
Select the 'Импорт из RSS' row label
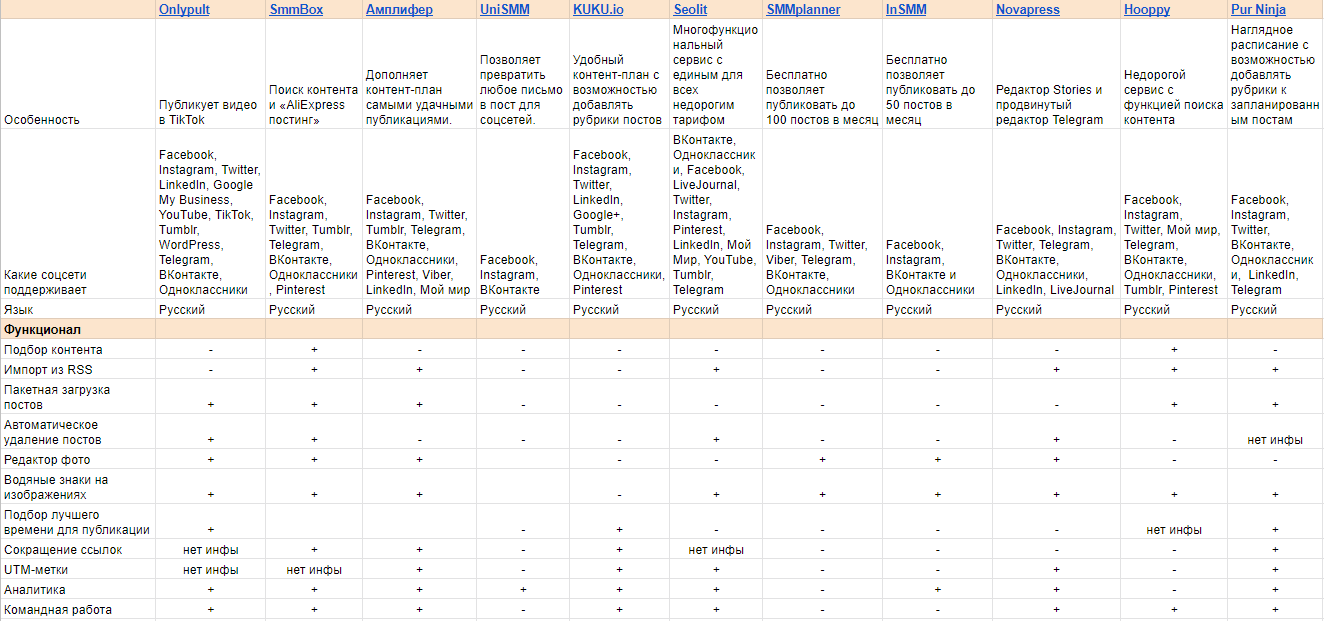(48, 370)
